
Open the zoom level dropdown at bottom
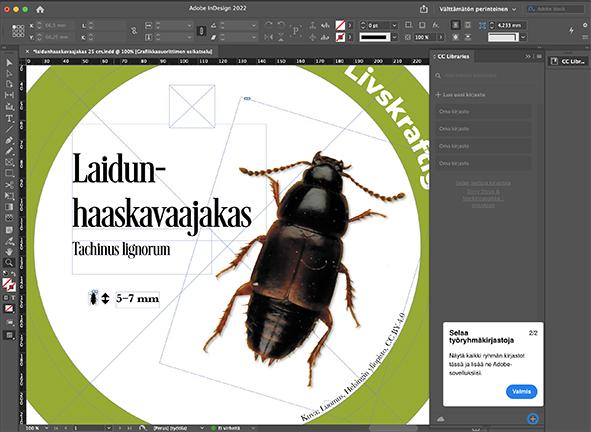(47, 428)
